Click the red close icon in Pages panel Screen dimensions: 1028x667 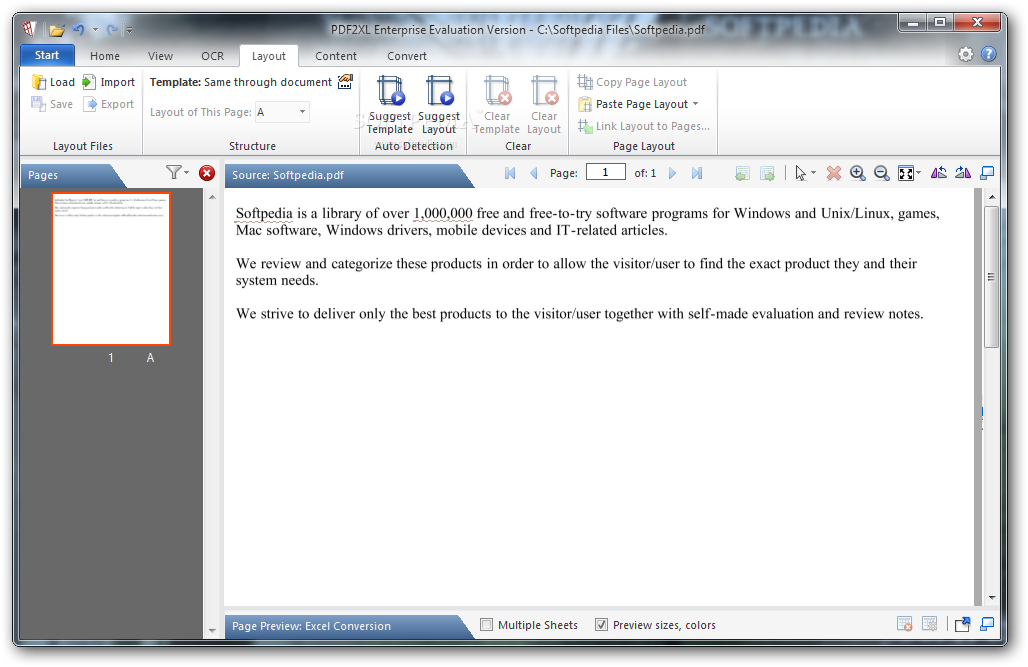point(207,173)
